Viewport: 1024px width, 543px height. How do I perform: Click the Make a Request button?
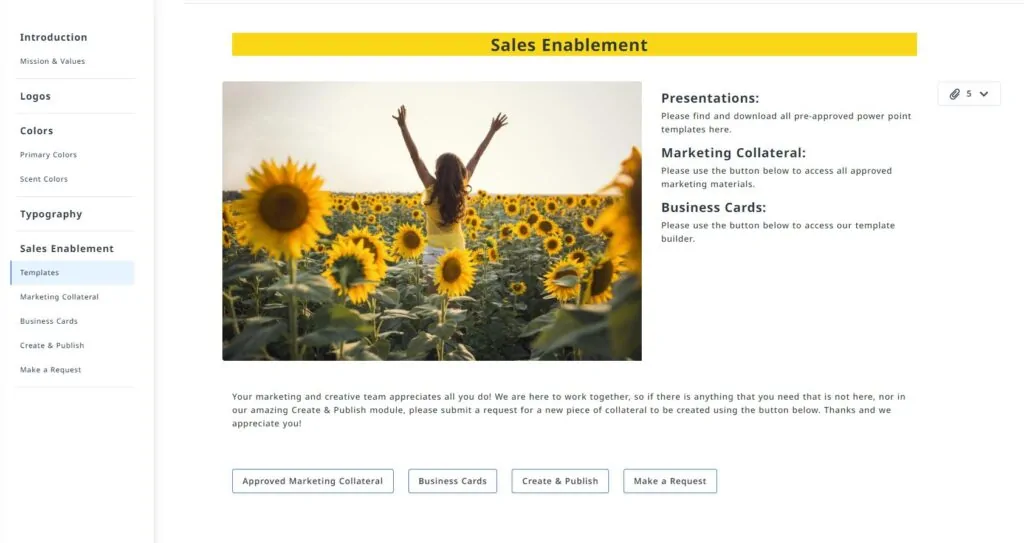pos(670,481)
